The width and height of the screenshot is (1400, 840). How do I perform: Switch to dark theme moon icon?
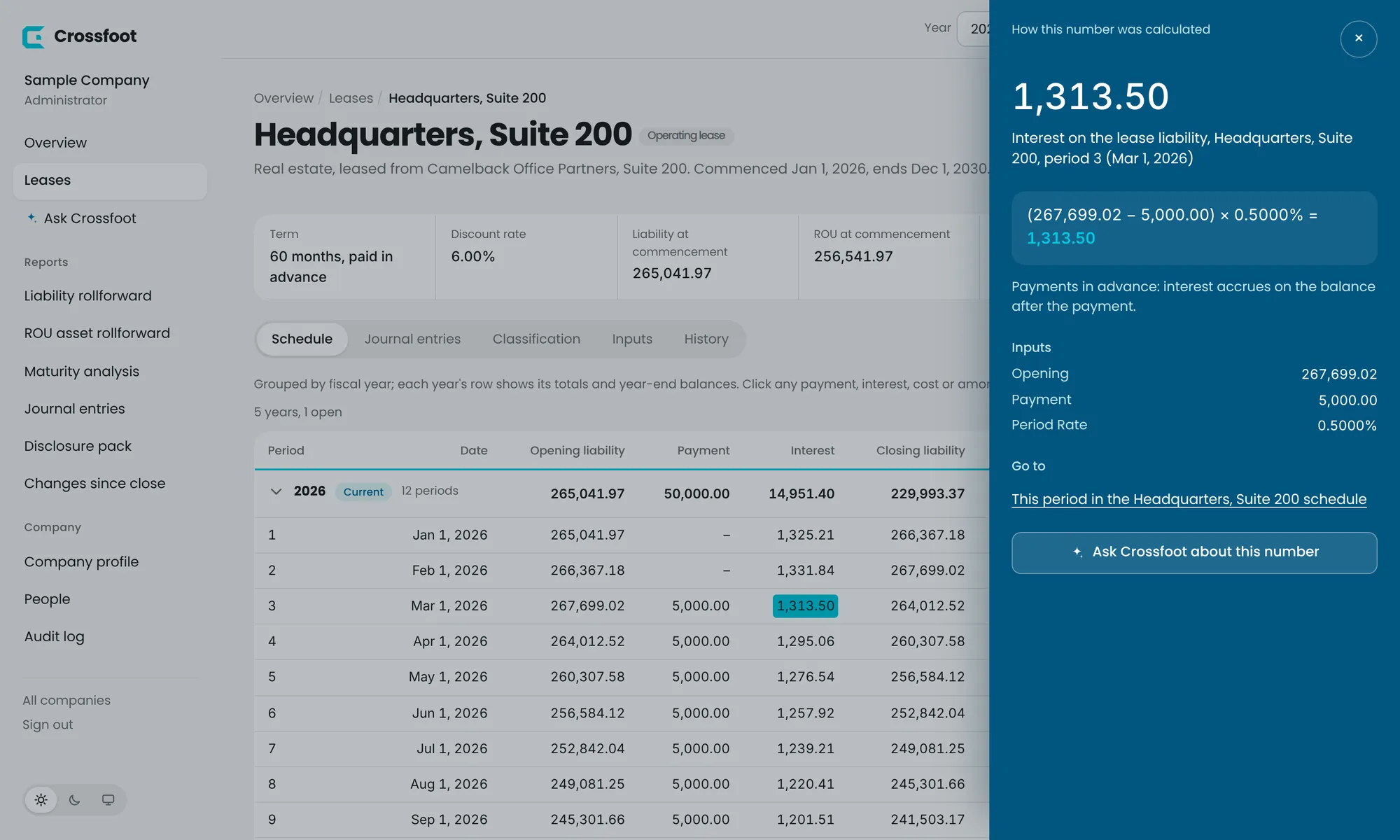[x=75, y=799]
